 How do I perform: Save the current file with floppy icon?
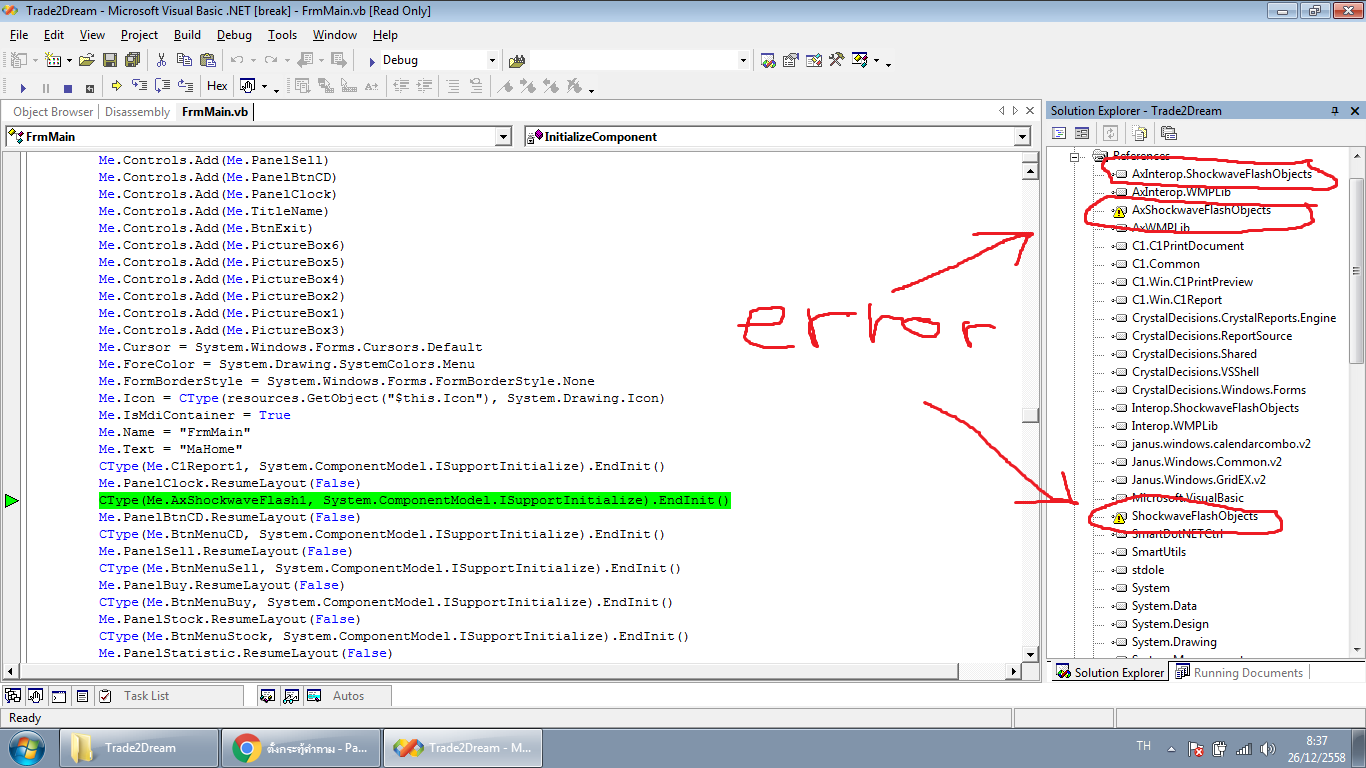(110, 60)
